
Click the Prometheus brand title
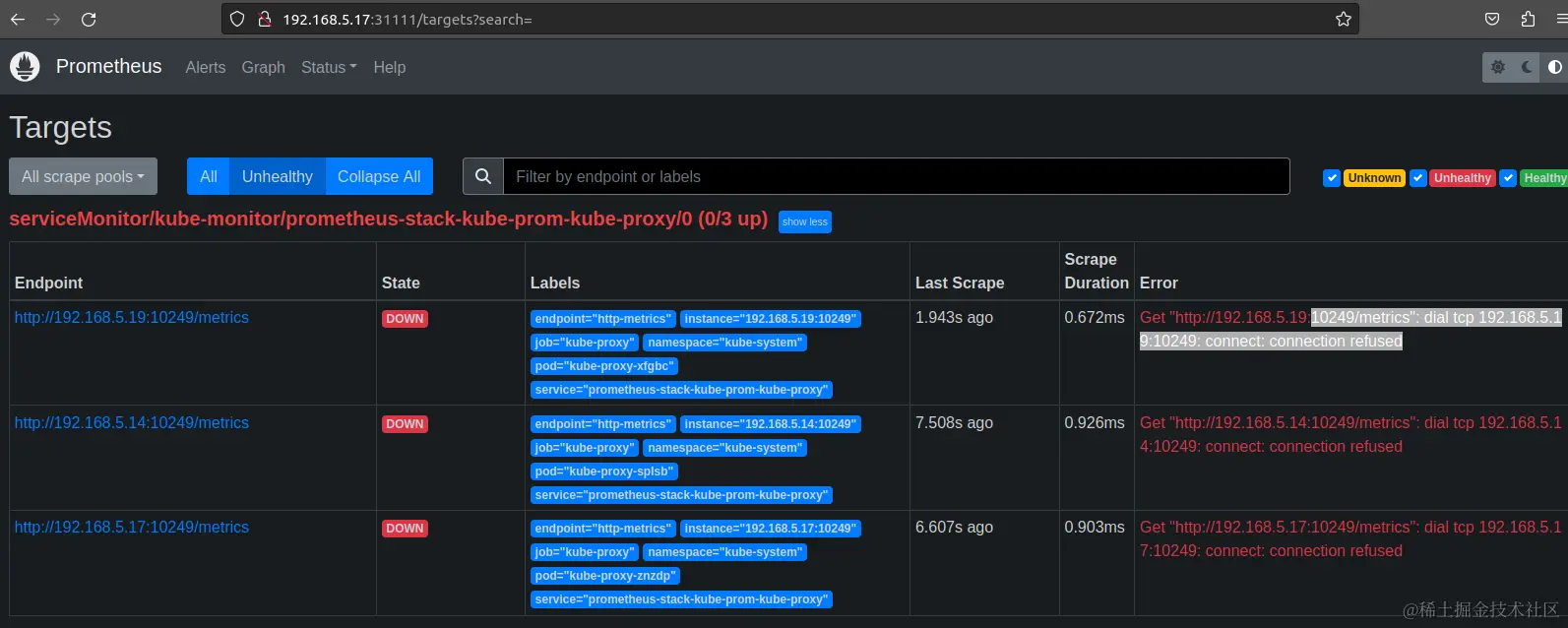(x=108, y=66)
